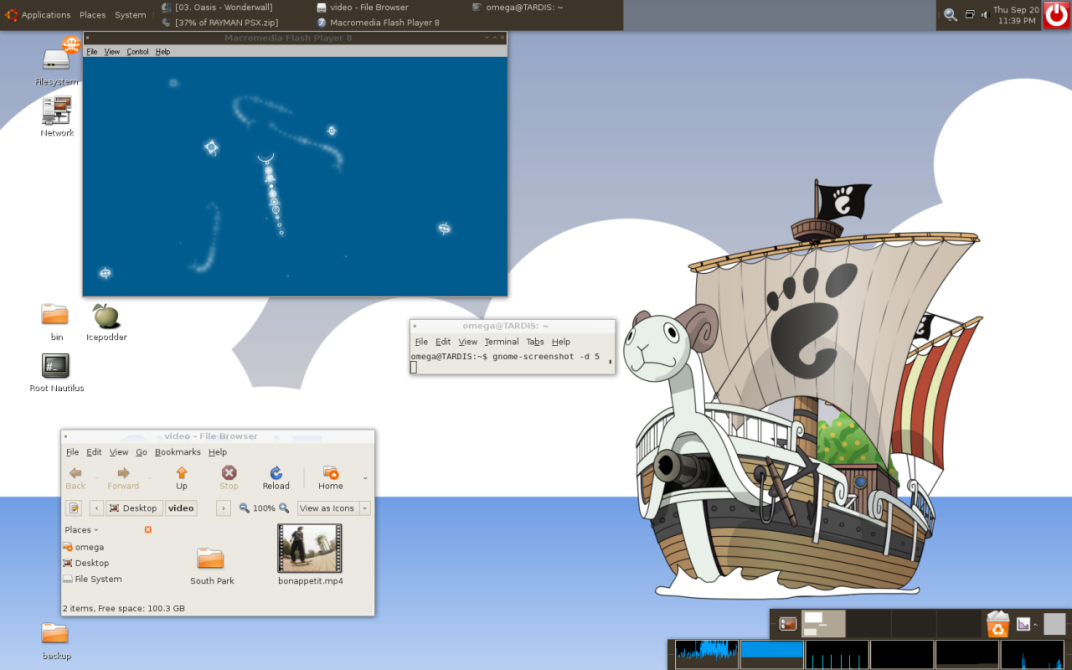The image size is (1072, 670).
Task: Click the search magnifier in top panel
Action: 950,14
